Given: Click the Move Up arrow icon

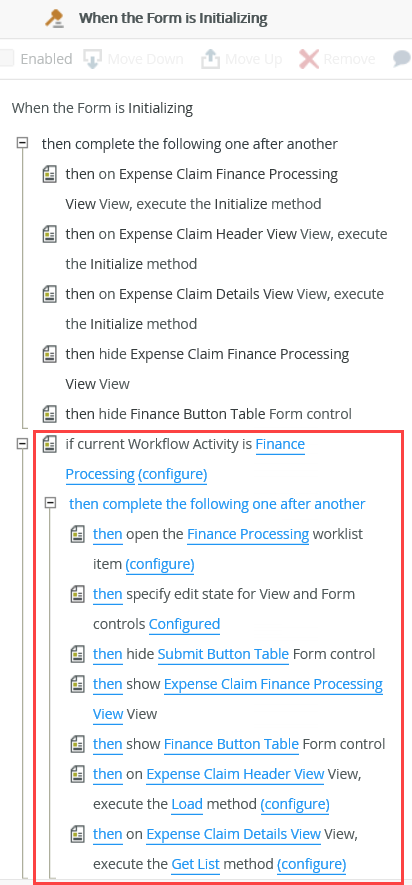Looking at the screenshot, I should click(209, 59).
